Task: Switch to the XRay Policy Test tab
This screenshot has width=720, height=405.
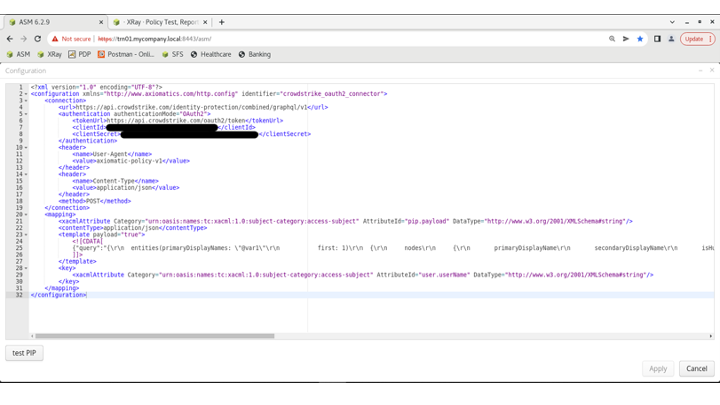Action: point(158,21)
